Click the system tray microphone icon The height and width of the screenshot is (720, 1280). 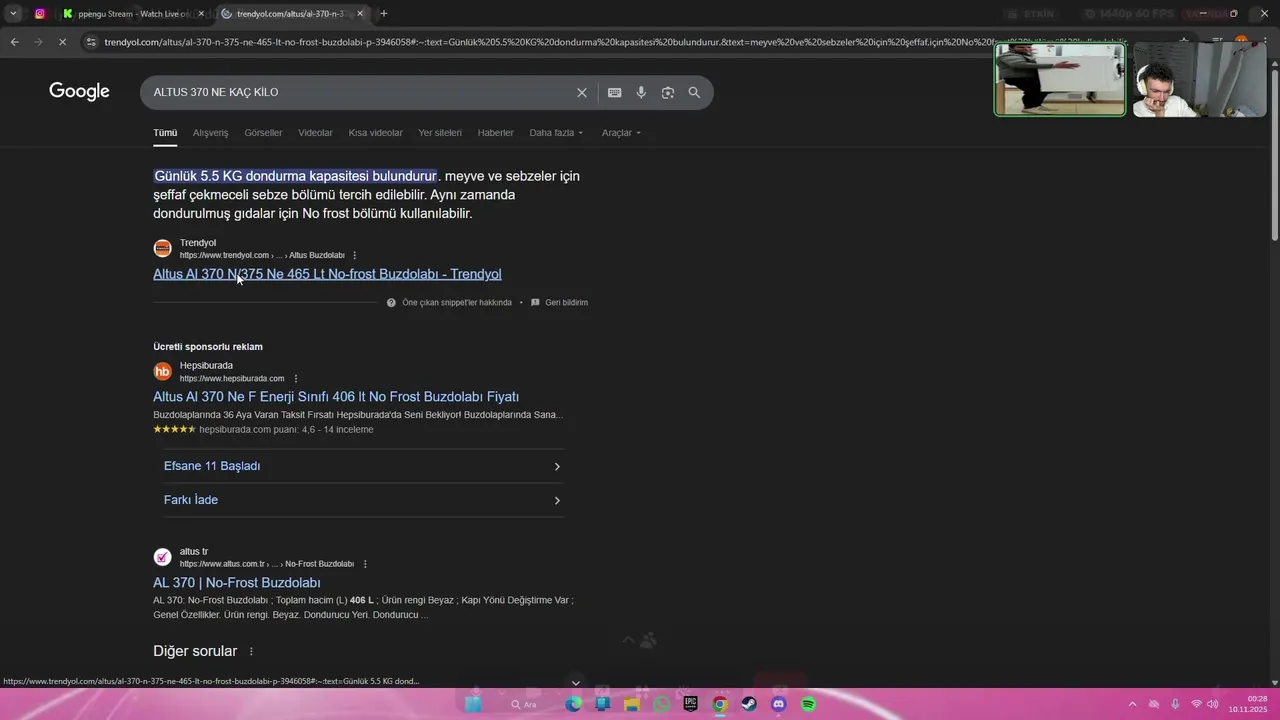coord(1175,704)
